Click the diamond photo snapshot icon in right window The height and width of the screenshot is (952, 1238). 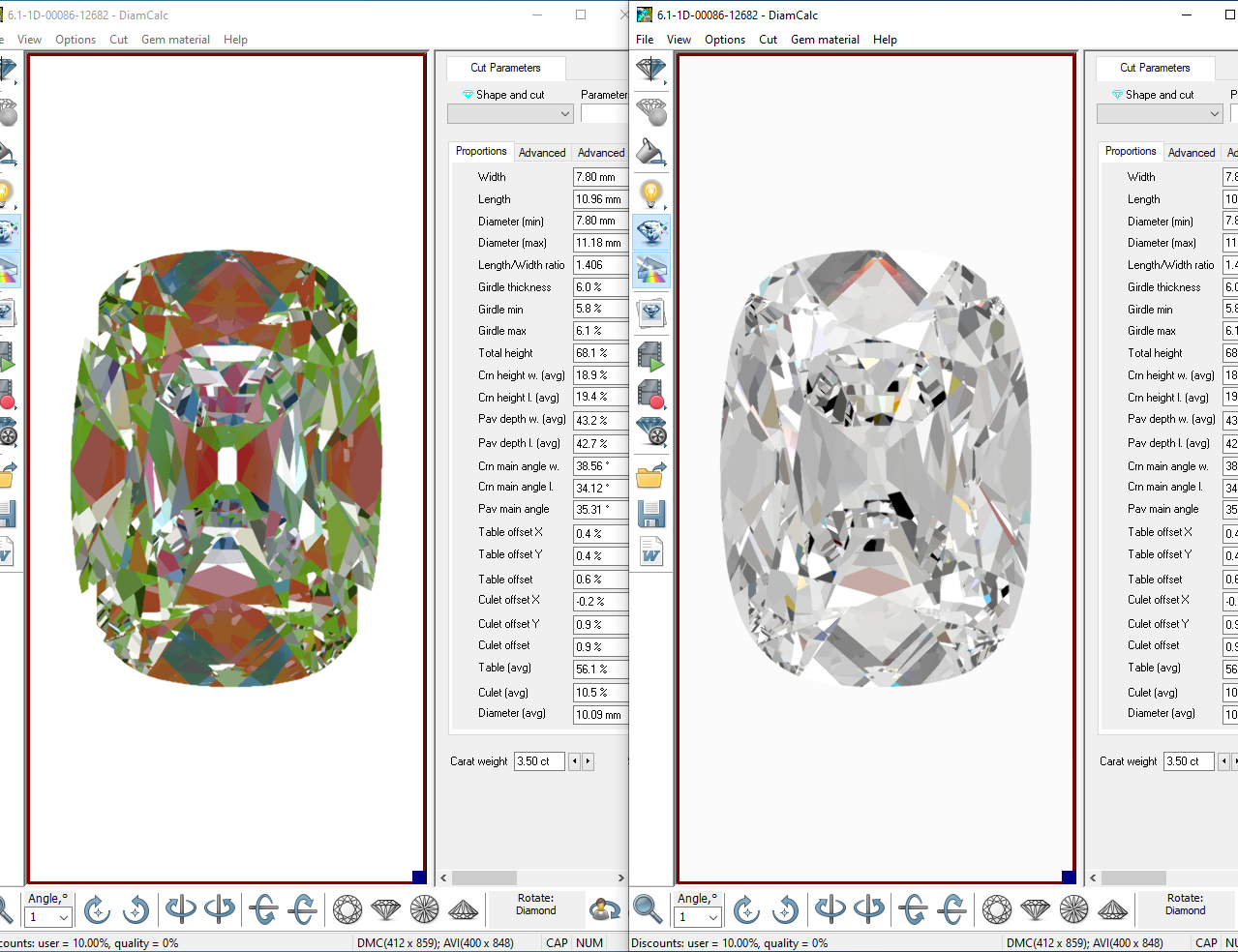pos(650,312)
